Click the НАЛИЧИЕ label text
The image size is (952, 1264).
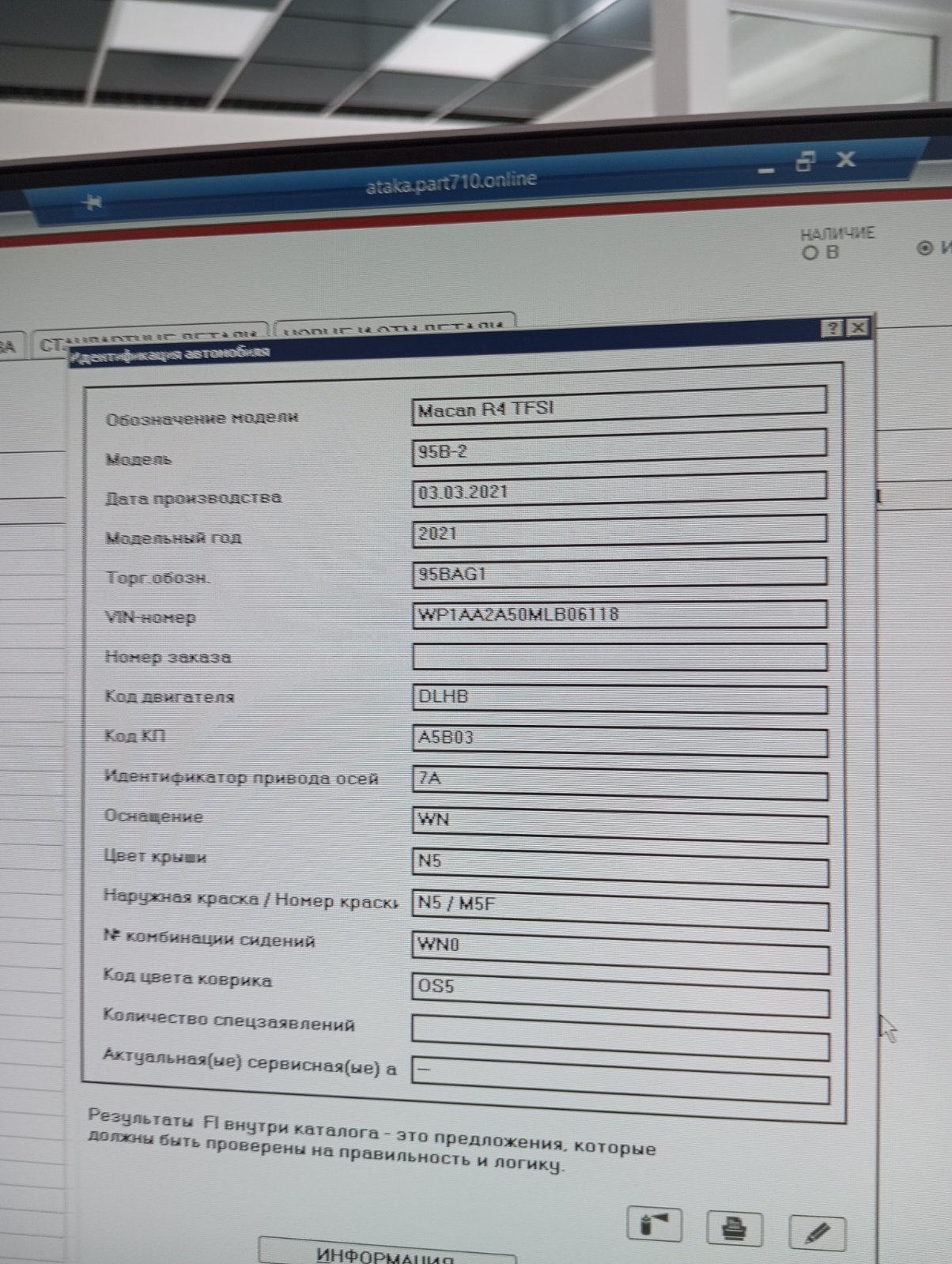coord(837,234)
